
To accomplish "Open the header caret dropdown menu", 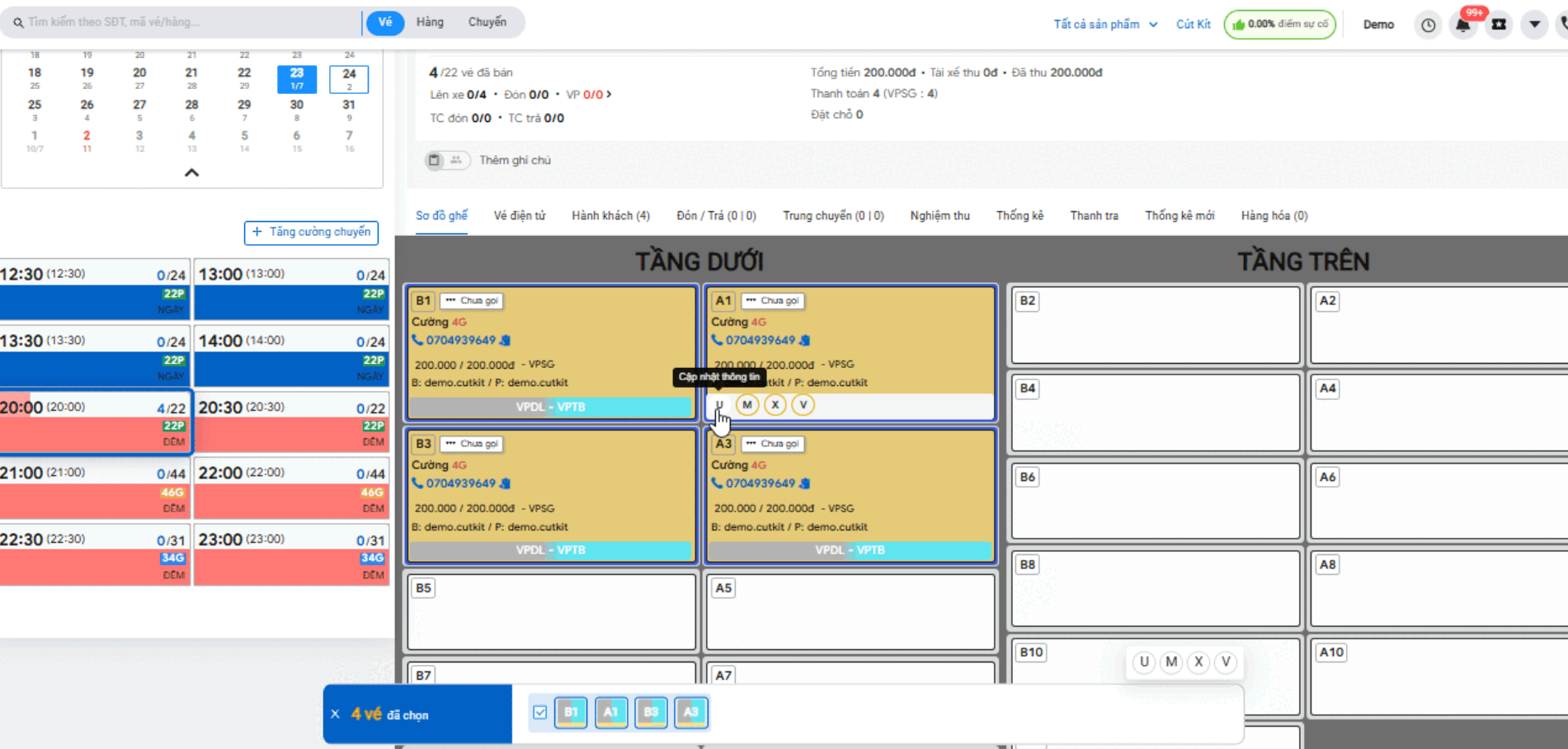I will click(1534, 25).
